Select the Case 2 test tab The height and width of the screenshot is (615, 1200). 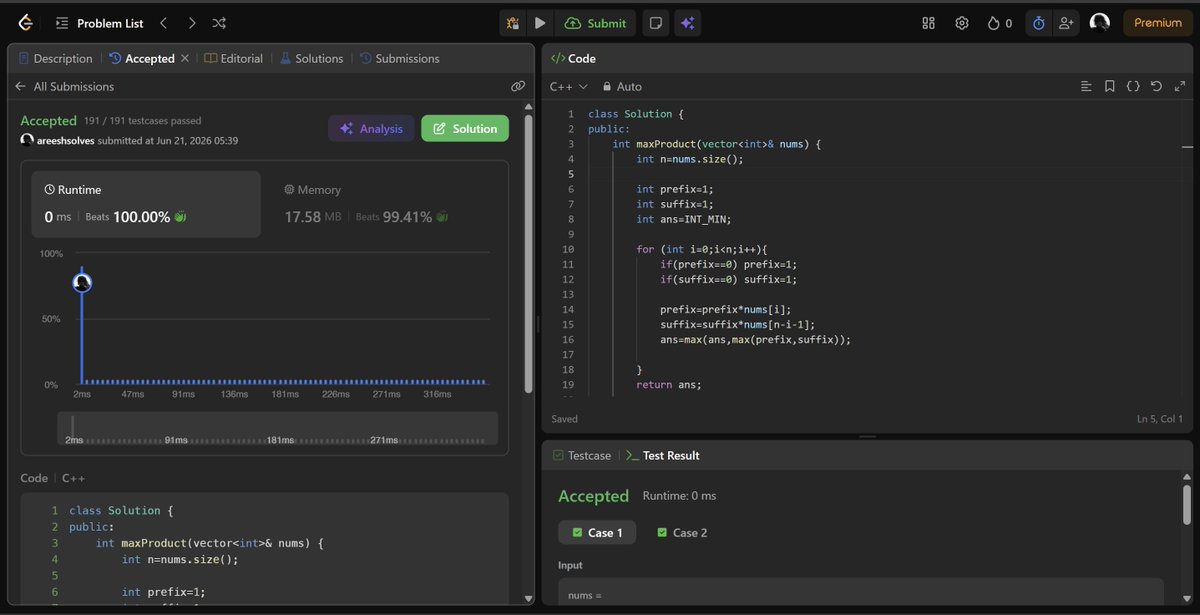click(x=682, y=532)
